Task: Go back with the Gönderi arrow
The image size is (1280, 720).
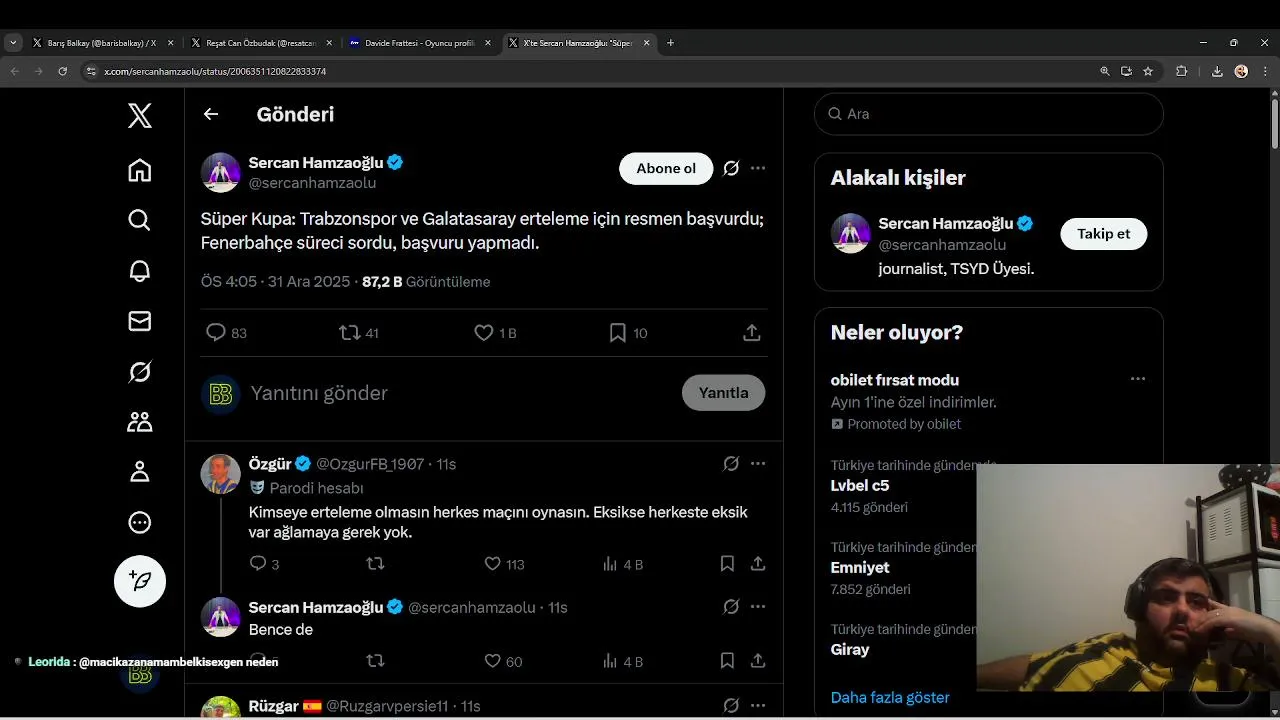Action: coord(211,114)
